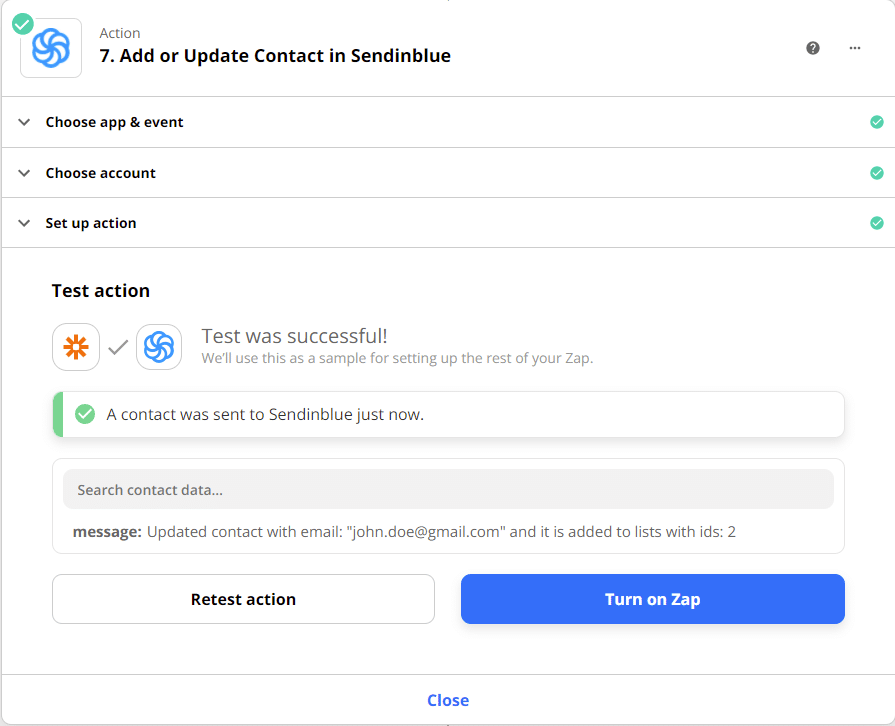Image resolution: width=895 pixels, height=726 pixels.
Task: Click the Close link at bottom
Action: tap(448, 700)
